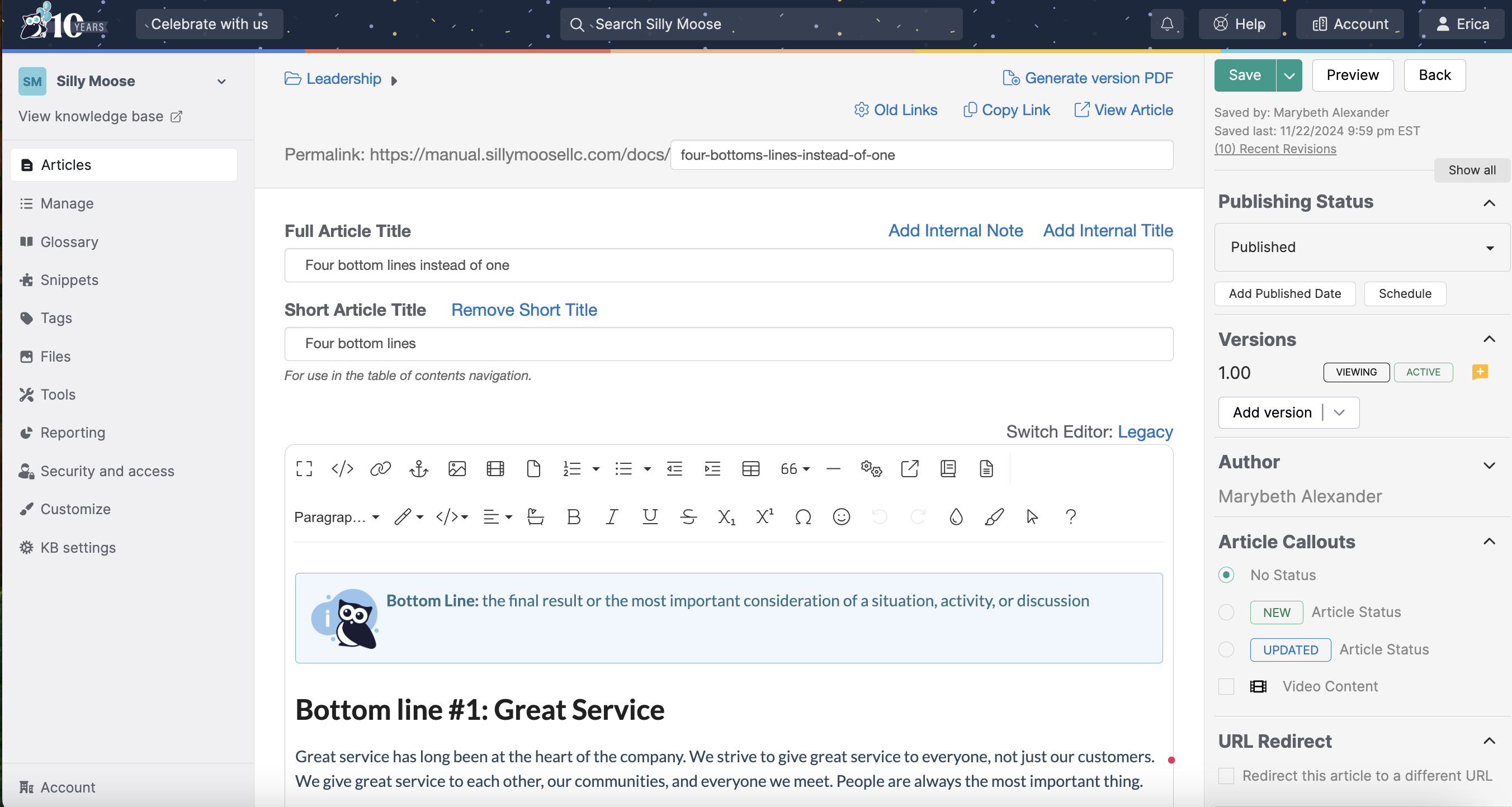Select the fullscreen editor icon

(304, 468)
